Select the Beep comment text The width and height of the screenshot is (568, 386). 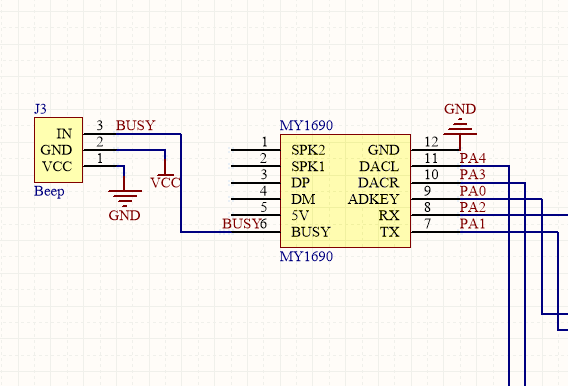pyautogui.click(x=49, y=191)
